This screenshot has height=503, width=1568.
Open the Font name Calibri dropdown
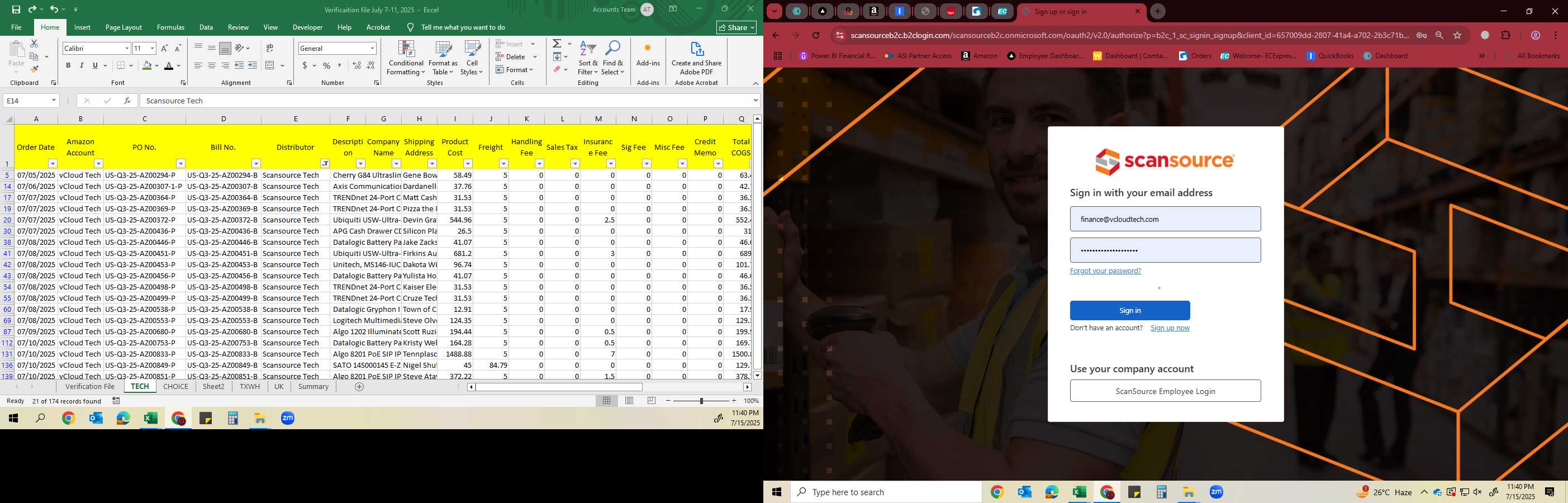(x=127, y=48)
